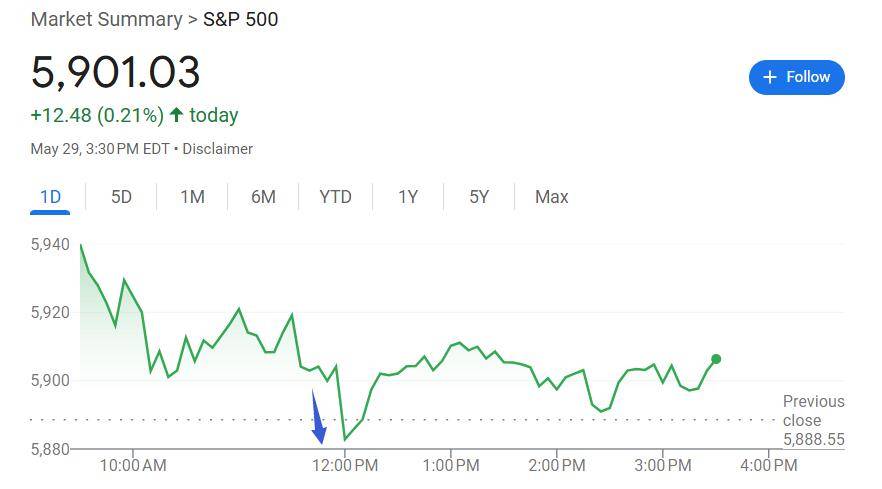The width and height of the screenshot is (882, 489).
Task: Open the Disclaimer link
Action: point(218,149)
